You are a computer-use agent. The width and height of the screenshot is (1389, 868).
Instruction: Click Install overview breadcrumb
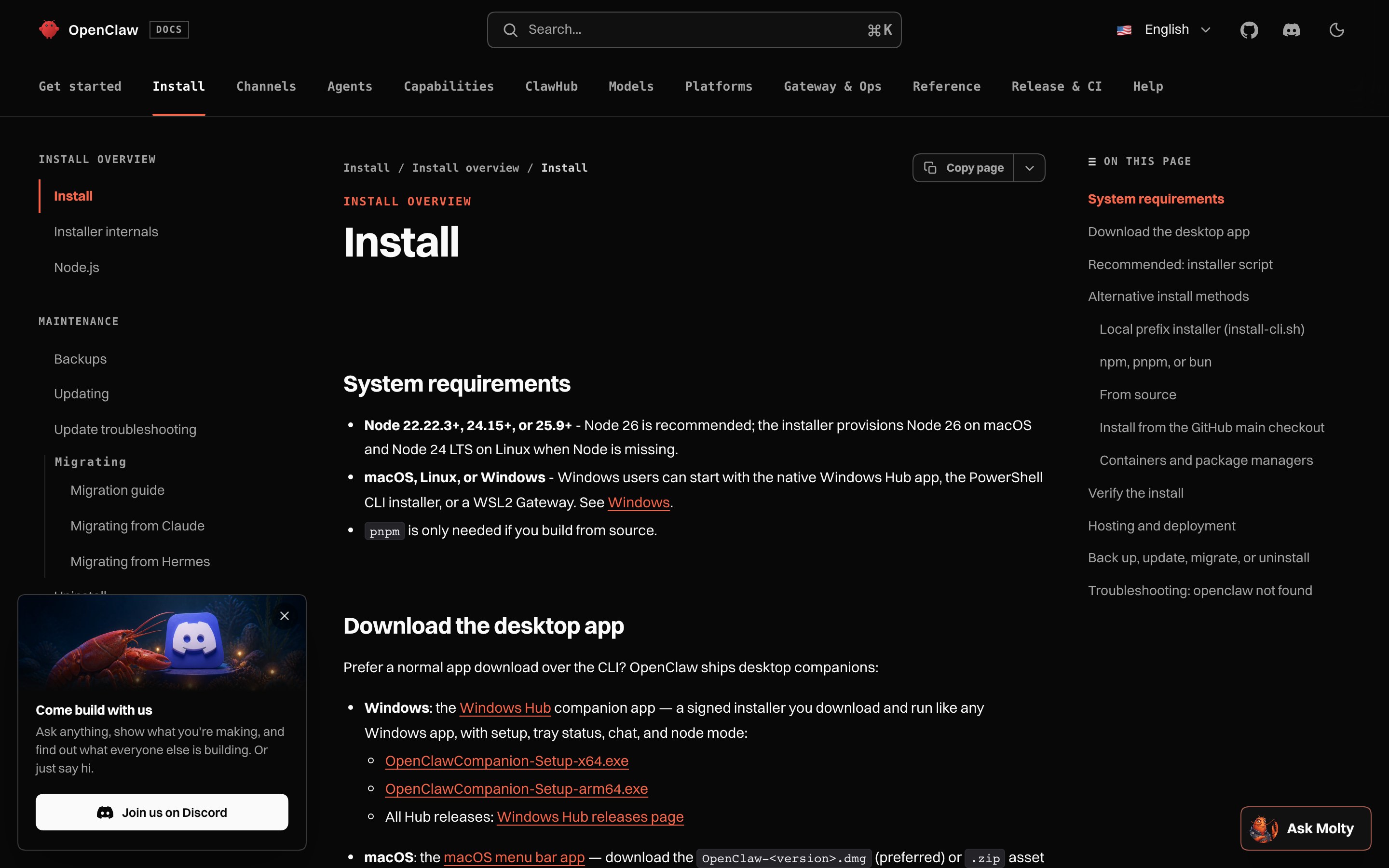click(465, 168)
